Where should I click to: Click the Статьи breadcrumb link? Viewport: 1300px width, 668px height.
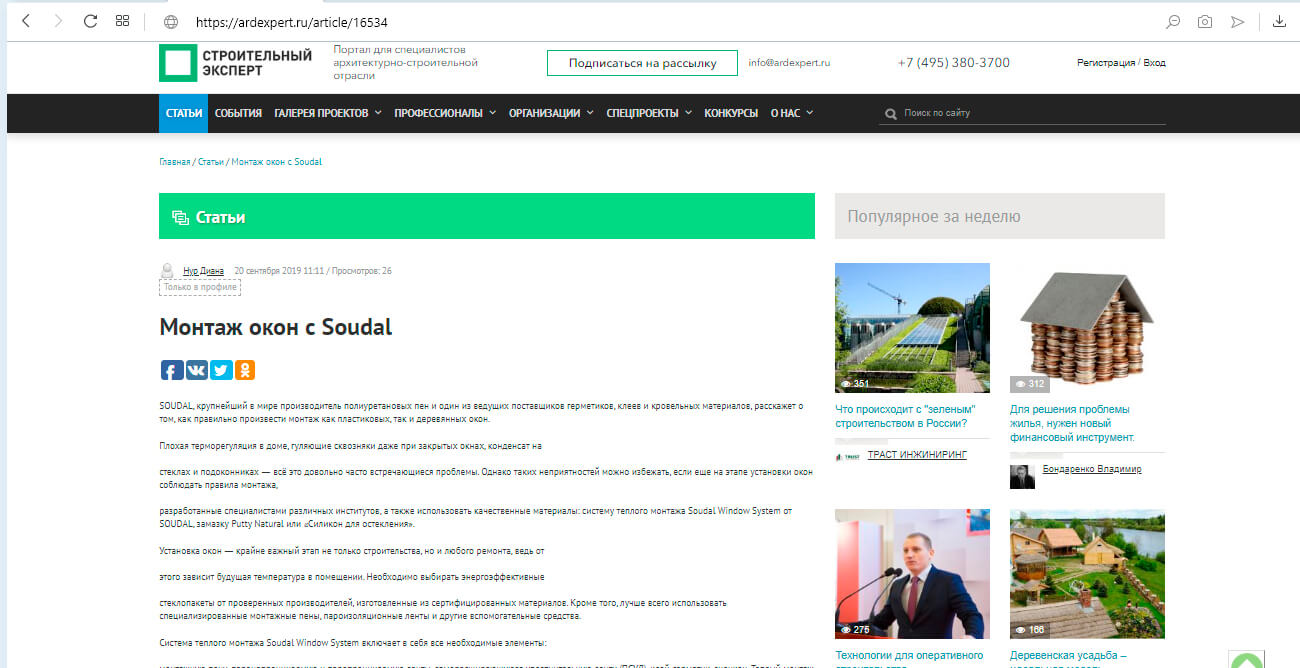coord(210,162)
